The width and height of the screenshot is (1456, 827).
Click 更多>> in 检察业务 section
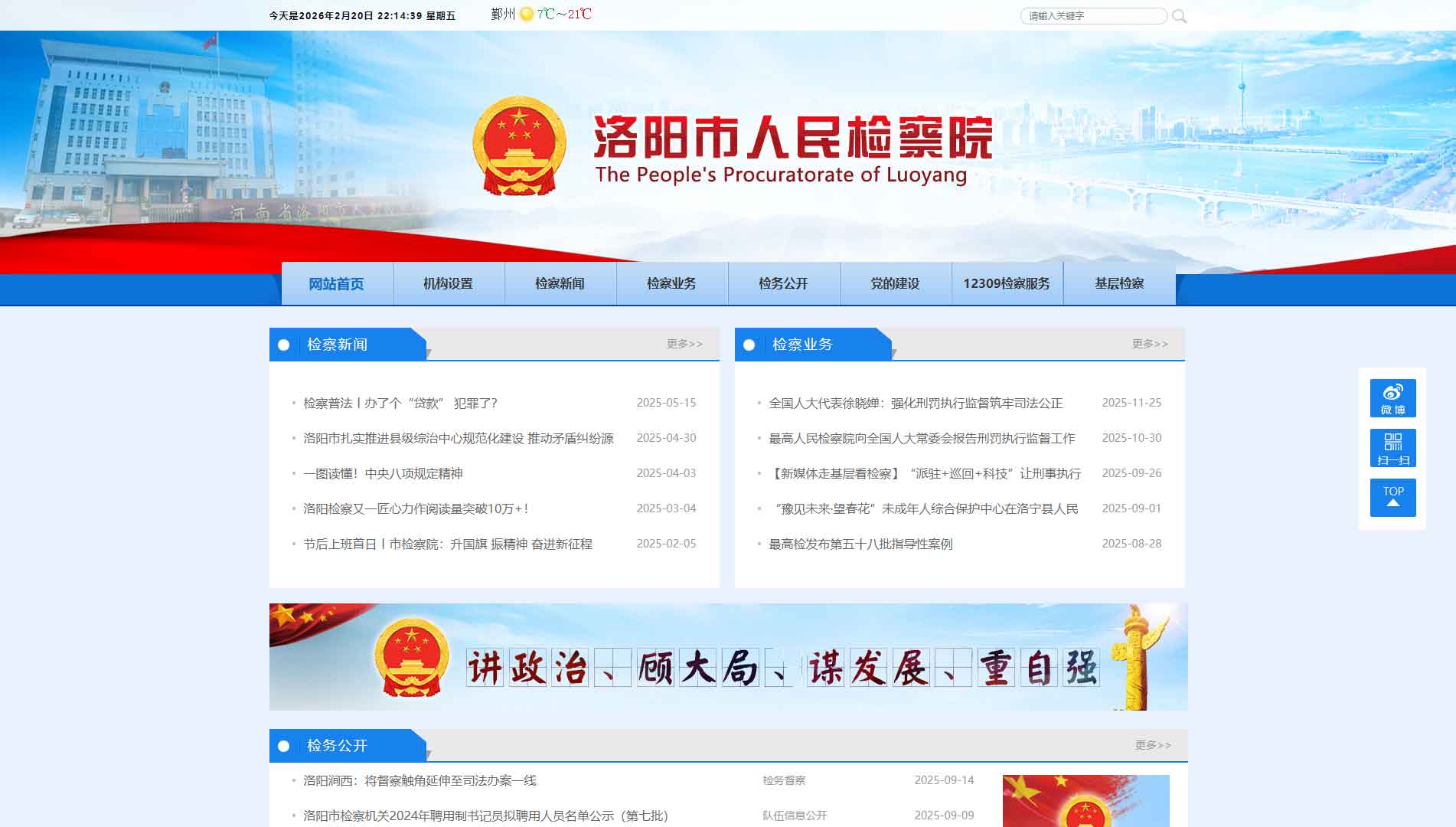1150,344
